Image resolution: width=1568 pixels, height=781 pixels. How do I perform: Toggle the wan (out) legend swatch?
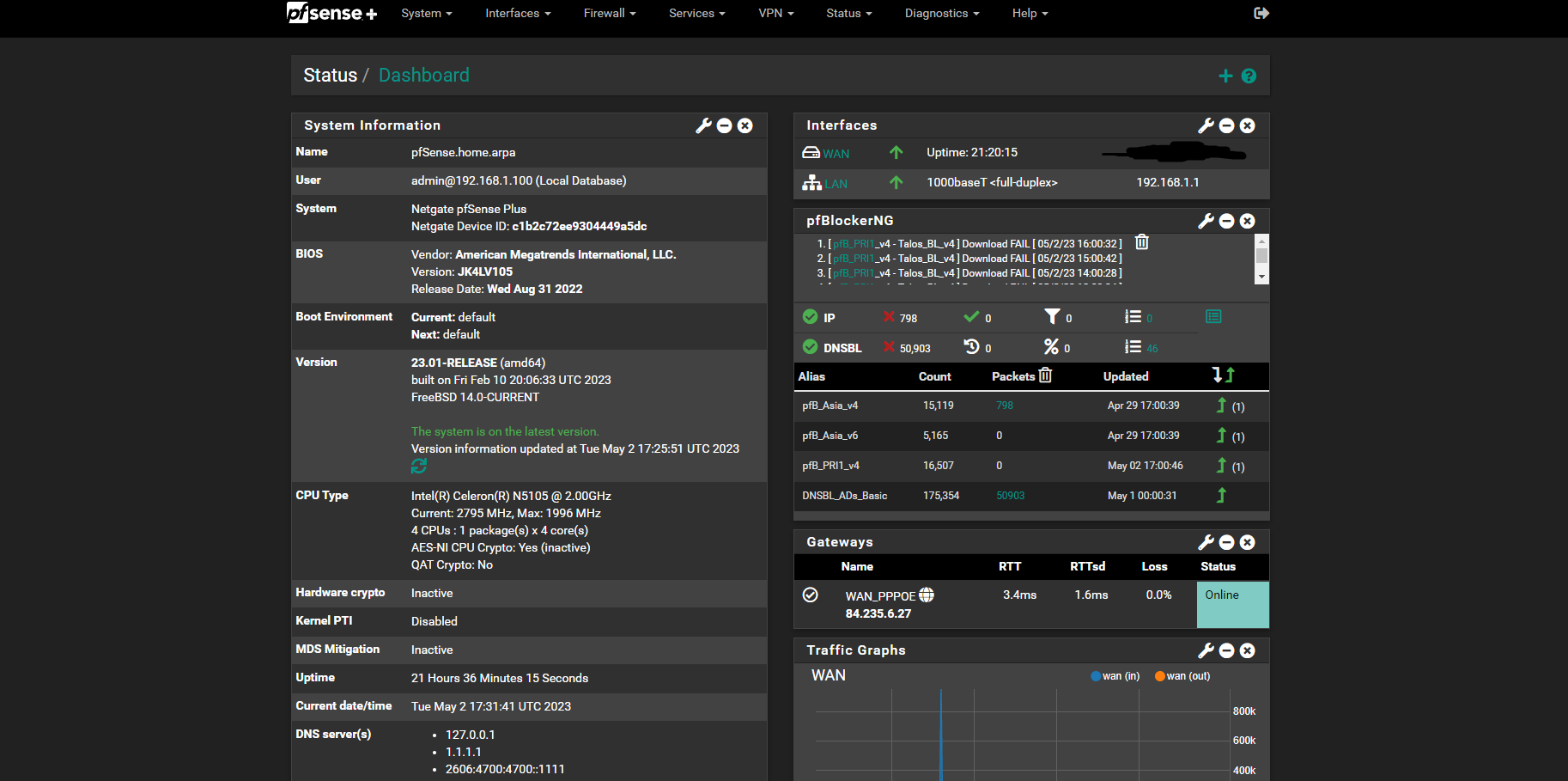coord(1160,676)
